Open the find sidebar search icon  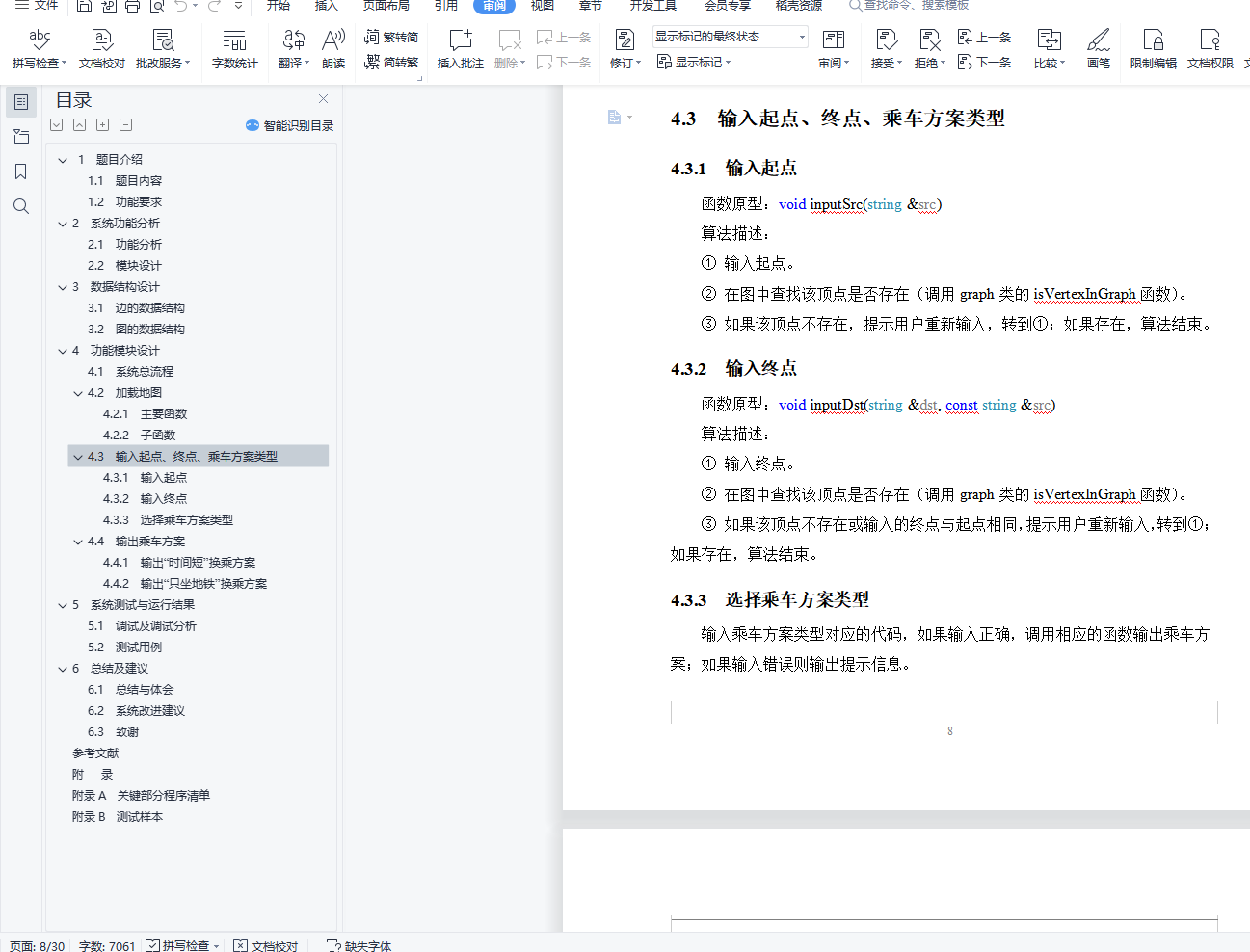(21, 206)
